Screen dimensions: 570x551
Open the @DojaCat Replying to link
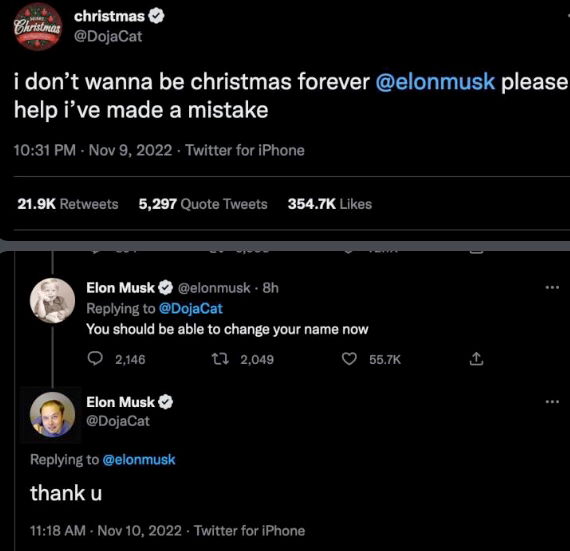[x=190, y=309]
